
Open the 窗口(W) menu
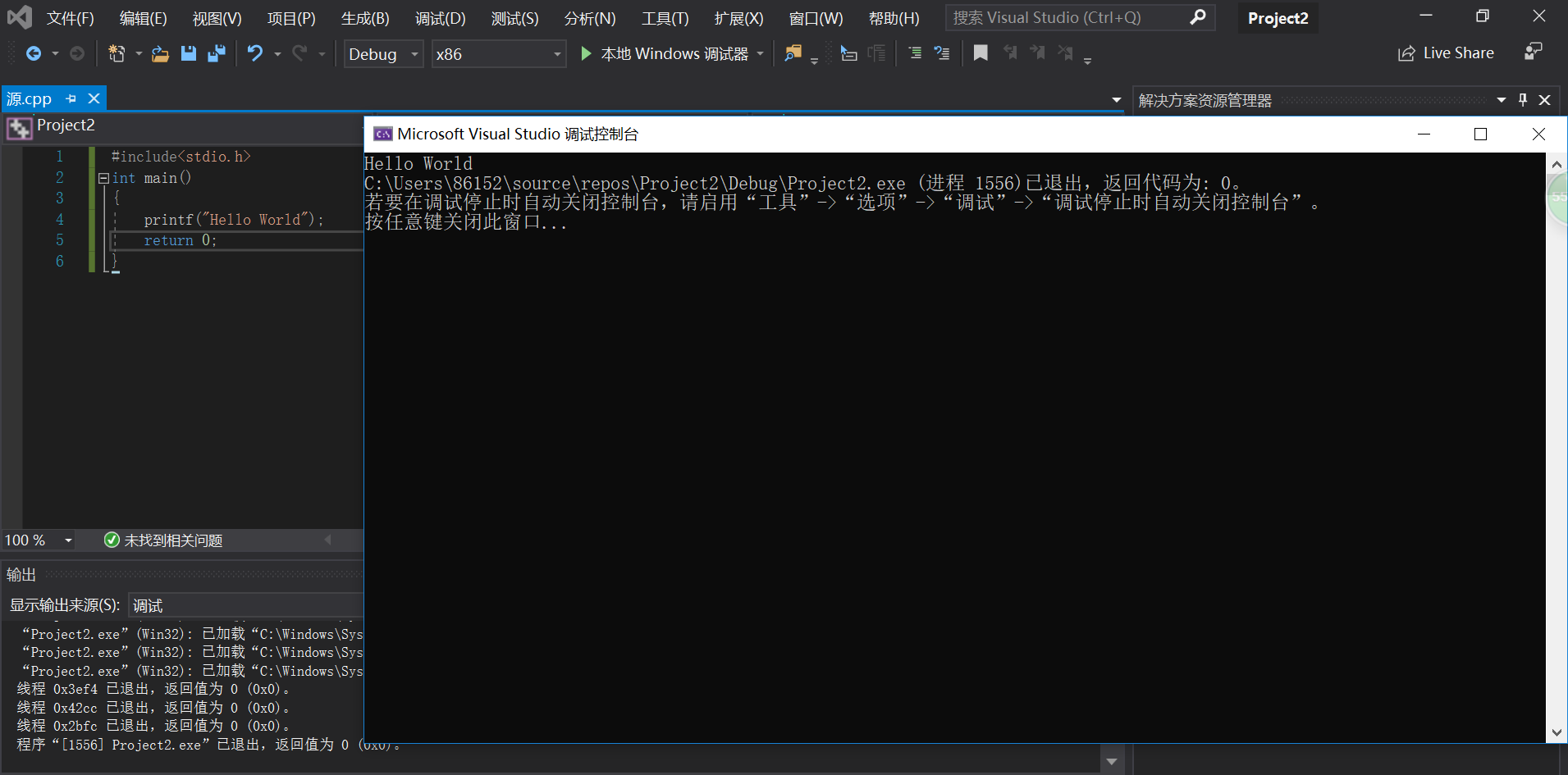tap(816, 18)
